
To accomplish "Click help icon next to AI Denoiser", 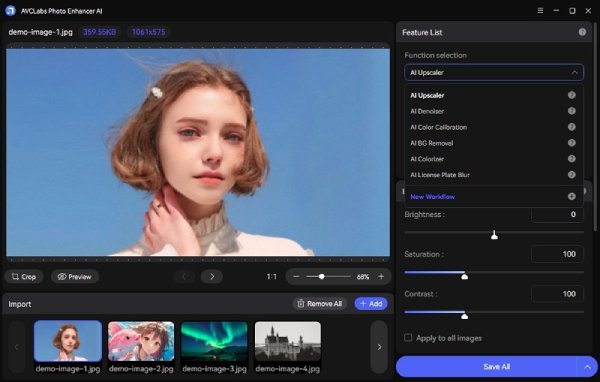I will tap(571, 111).
